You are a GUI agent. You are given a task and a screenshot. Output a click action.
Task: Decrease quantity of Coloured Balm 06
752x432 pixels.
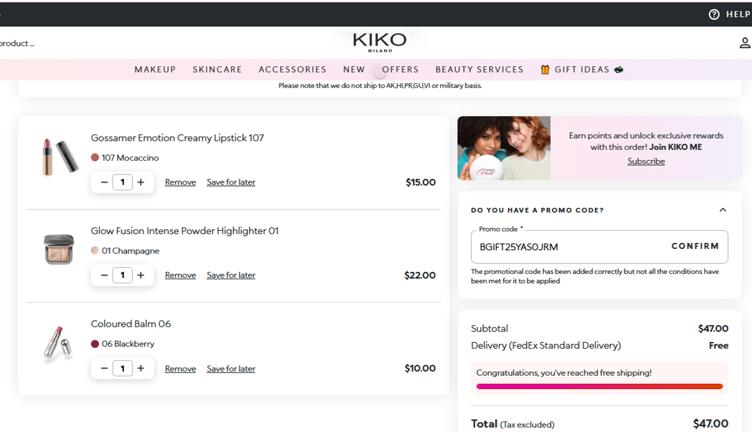tap(104, 368)
